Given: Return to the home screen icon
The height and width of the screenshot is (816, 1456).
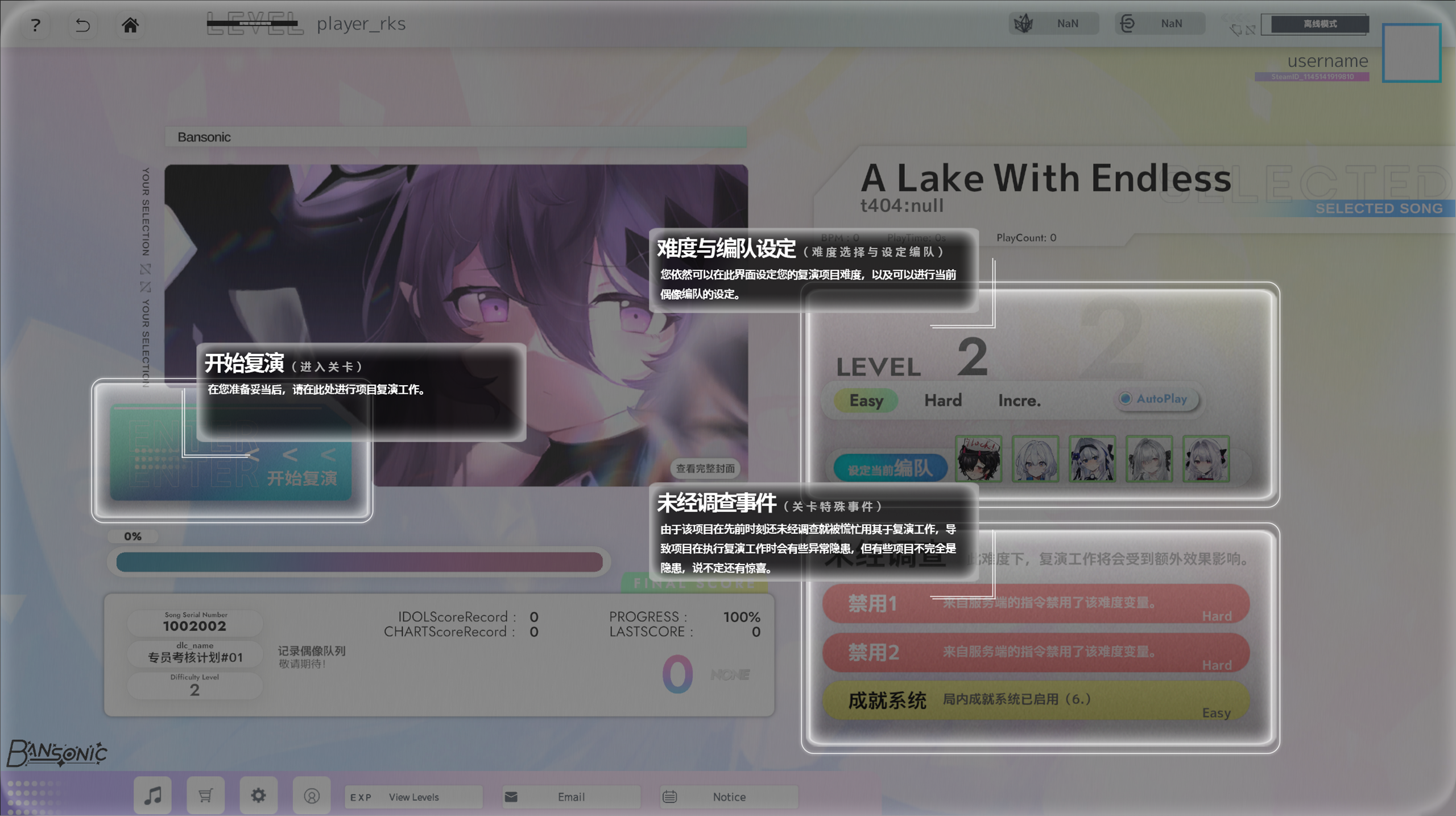Looking at the screenshot, I should (130, 24).
